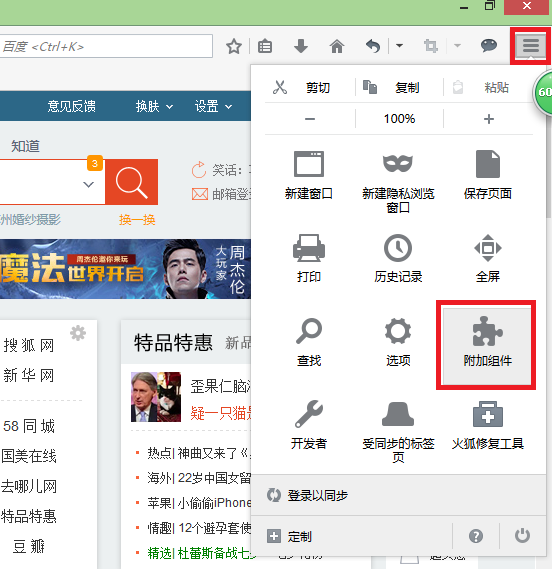Open 开发者 developer wrench icon

[309, 414]
